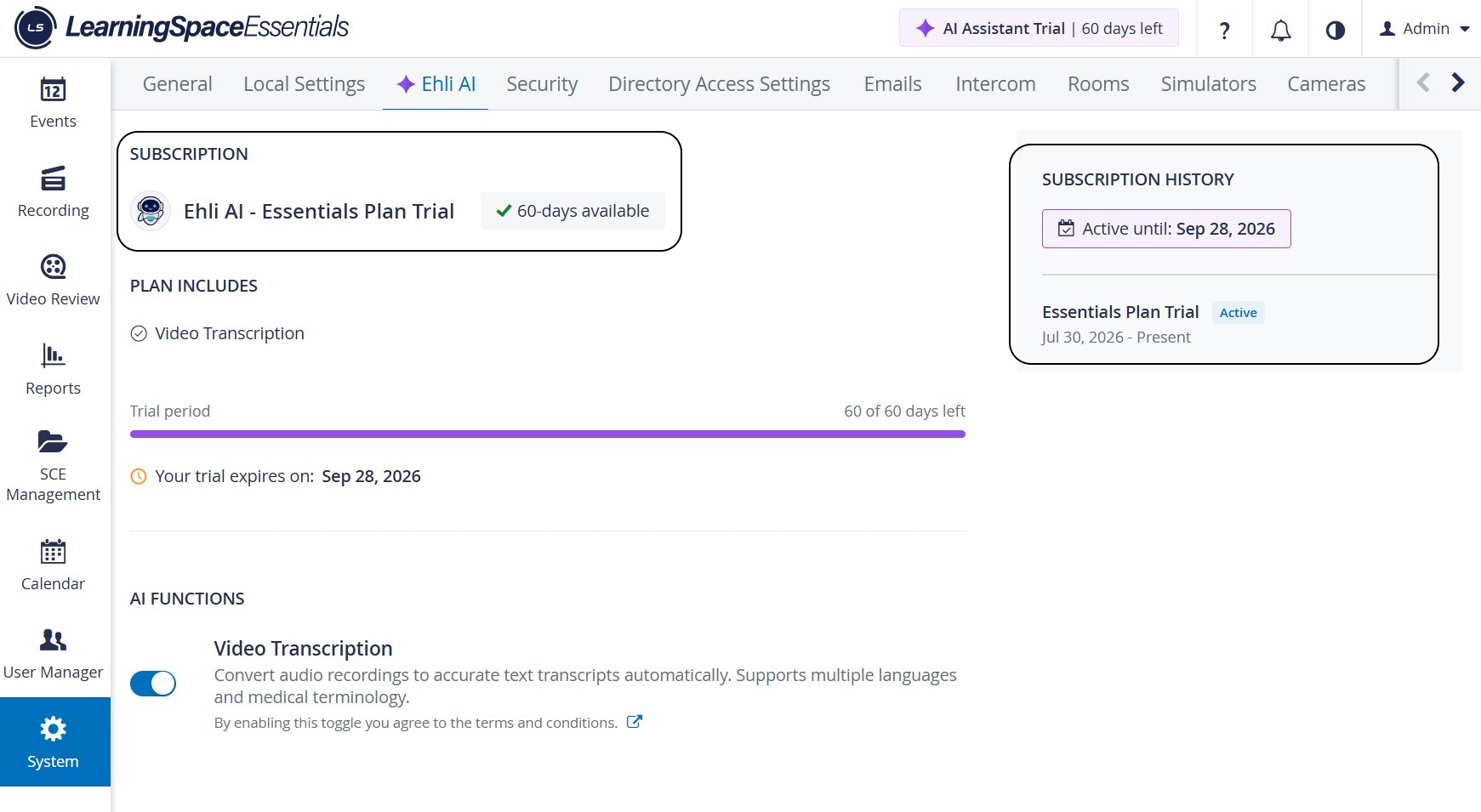Image resolution: width=1481 pixels, height=812 pixels.
Task: Open the Events calendar icon
Action: coord(53,89)
